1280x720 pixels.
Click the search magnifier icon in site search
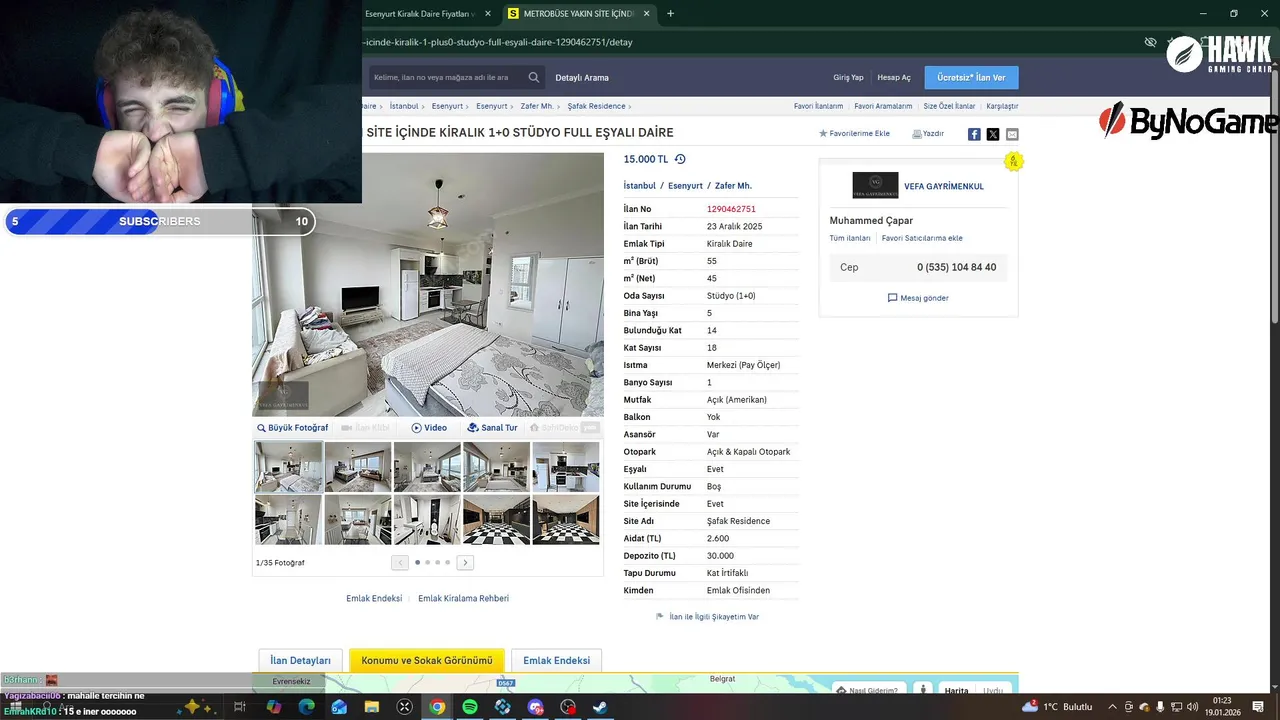pyautogui.click(x=534, y=77)
